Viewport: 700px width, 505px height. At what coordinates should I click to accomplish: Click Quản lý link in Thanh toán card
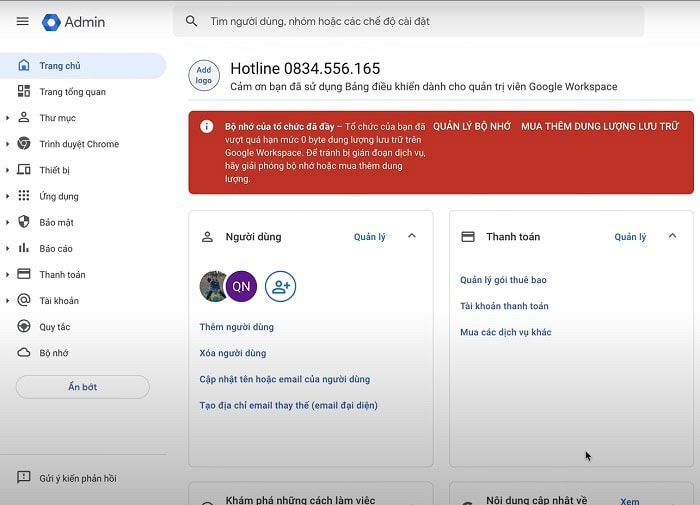tap(630, 237)
